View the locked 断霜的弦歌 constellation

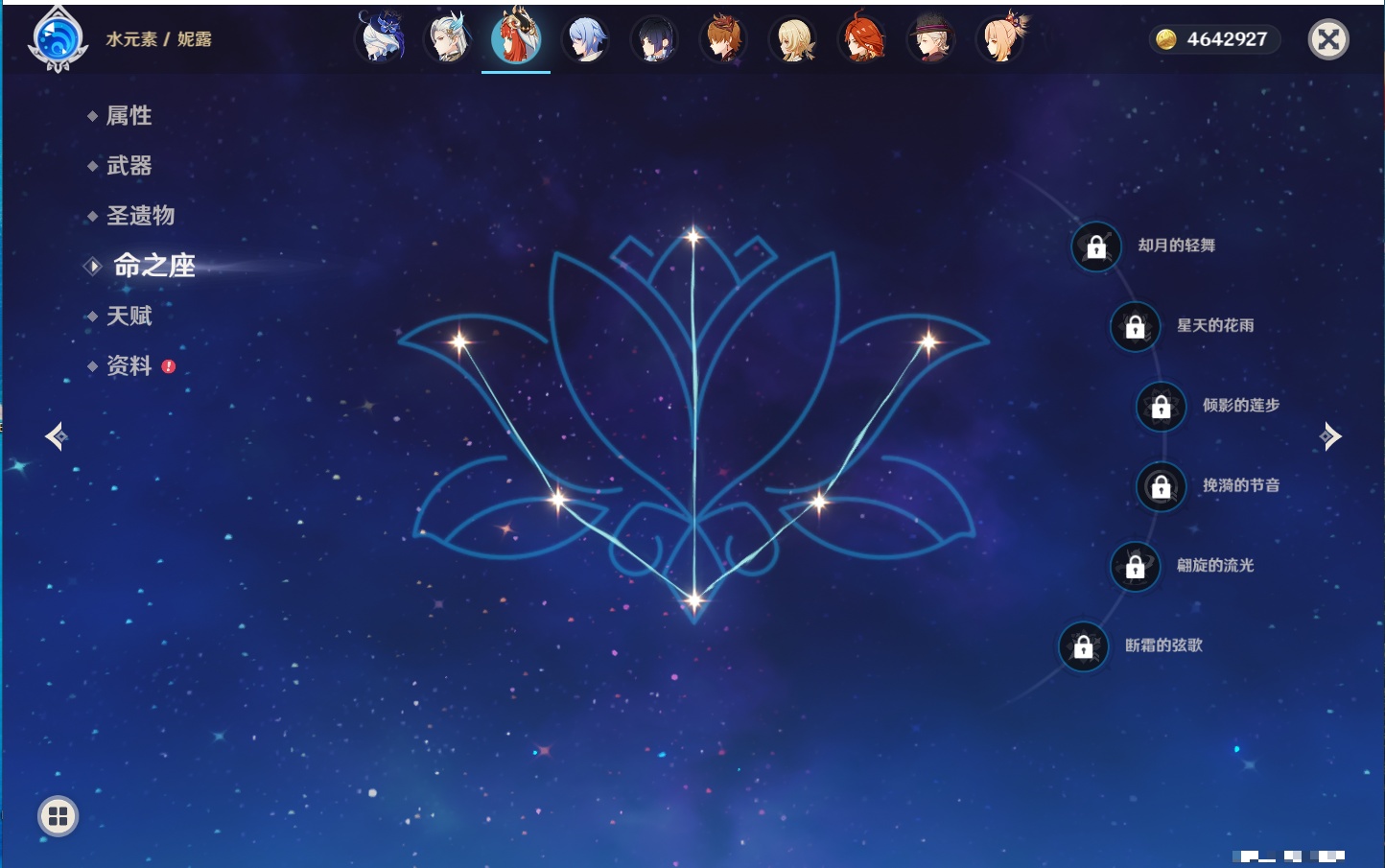(1084, 646)
